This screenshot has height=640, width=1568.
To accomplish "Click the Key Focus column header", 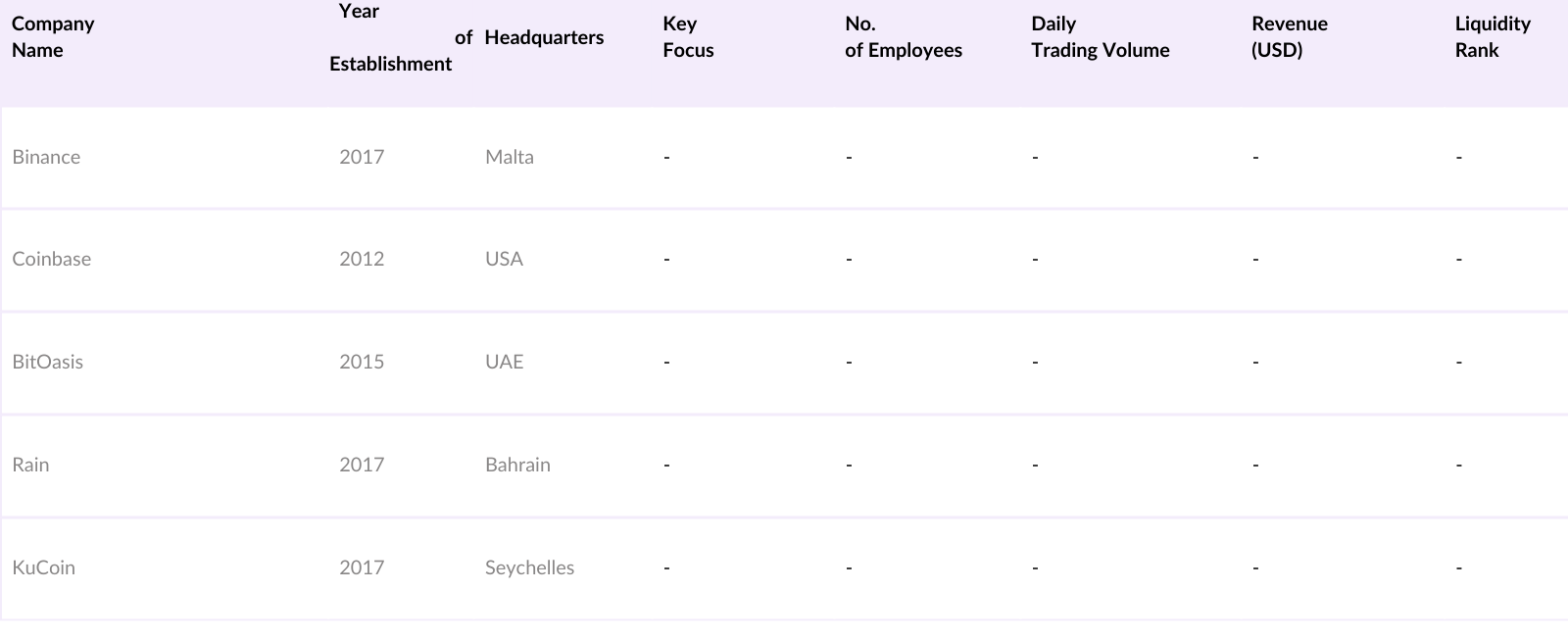I will click(x=688, y=37).
